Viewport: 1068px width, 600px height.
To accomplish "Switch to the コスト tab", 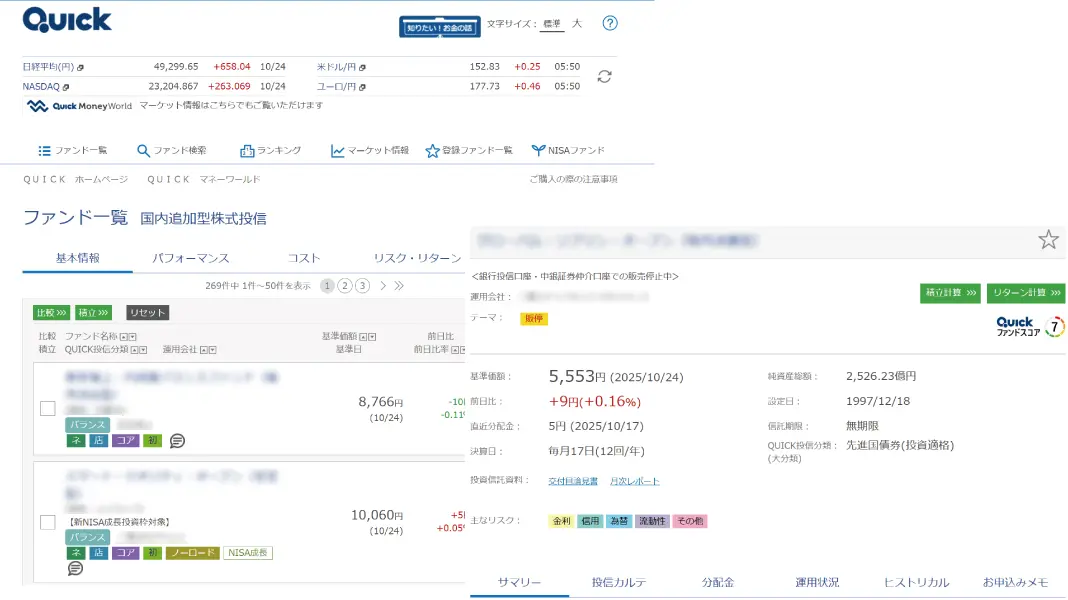I will (304, 258).
